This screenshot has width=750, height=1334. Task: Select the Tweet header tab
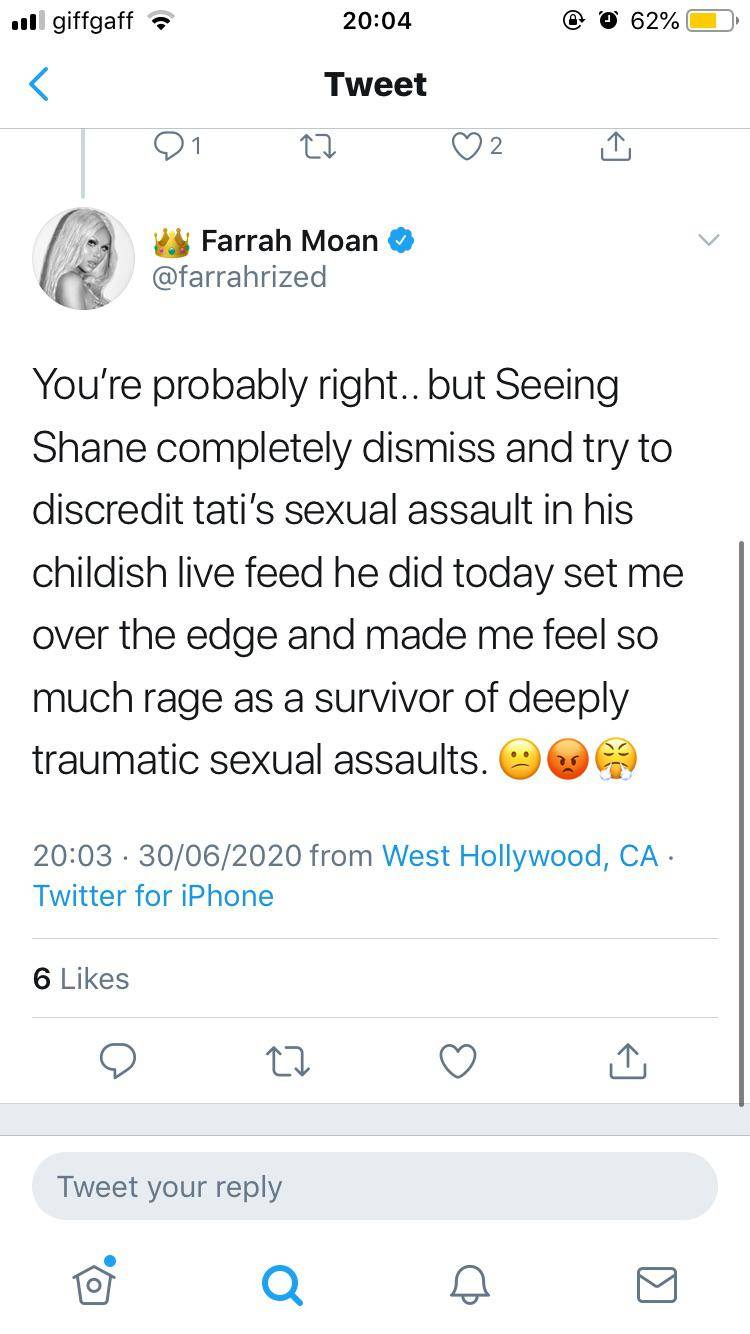pos(375,84)
